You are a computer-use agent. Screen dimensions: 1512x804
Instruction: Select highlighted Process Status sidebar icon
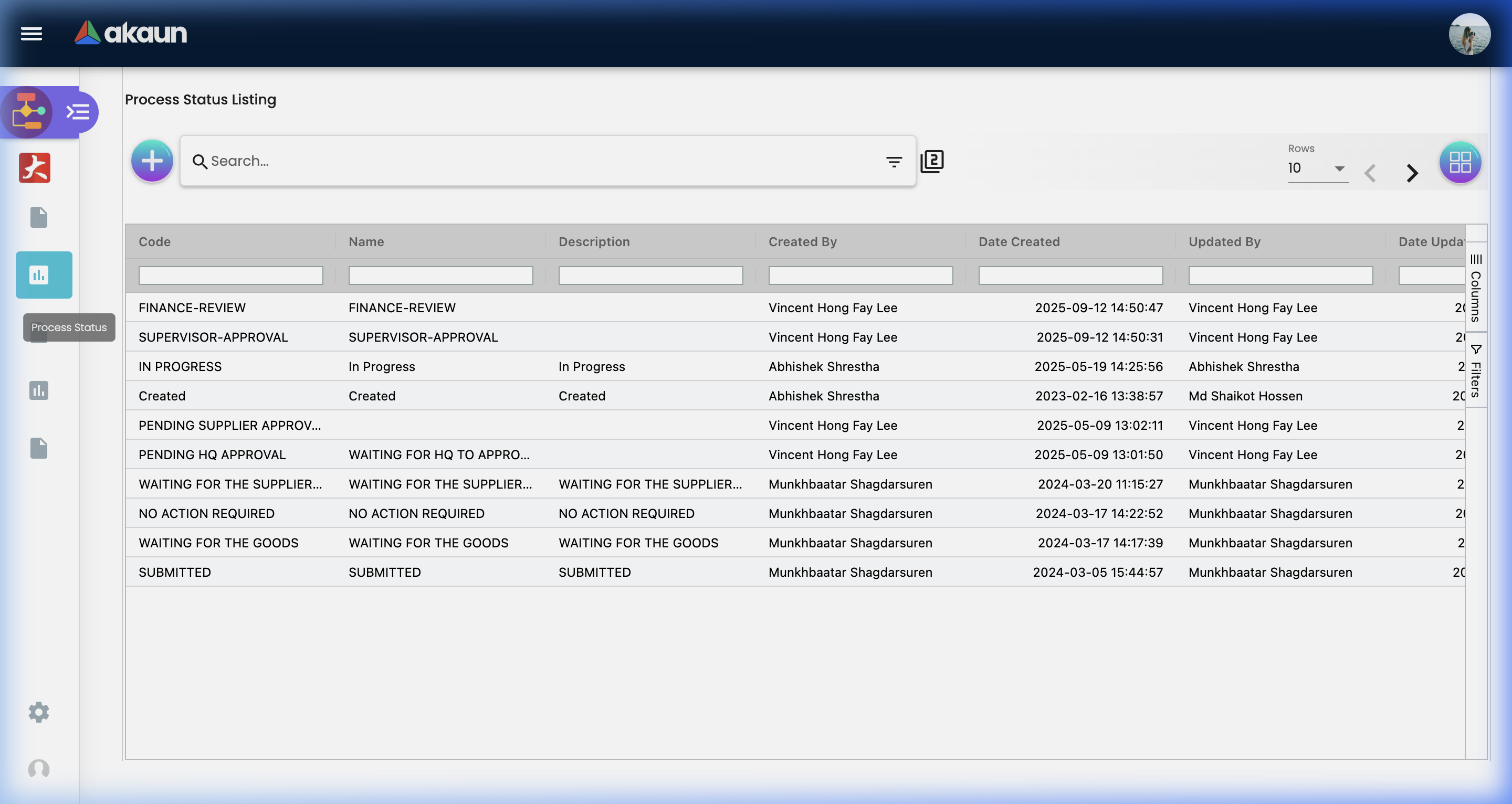44,274
